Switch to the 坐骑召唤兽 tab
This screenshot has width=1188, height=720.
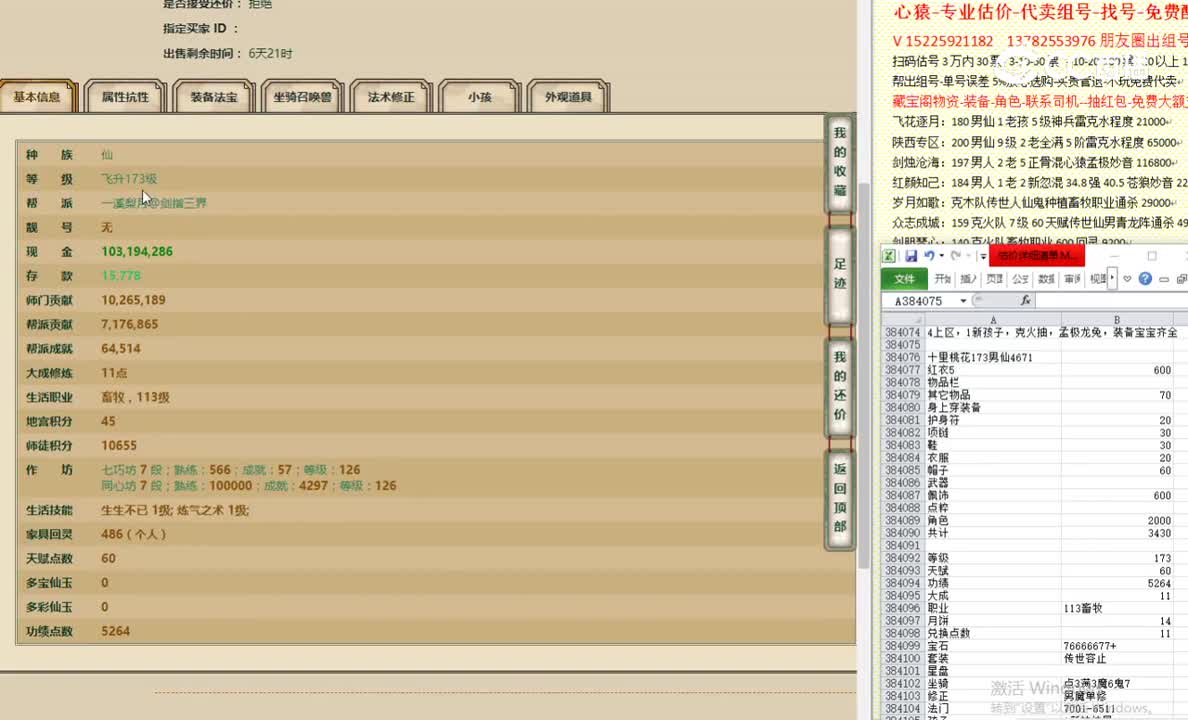(302, 97)
